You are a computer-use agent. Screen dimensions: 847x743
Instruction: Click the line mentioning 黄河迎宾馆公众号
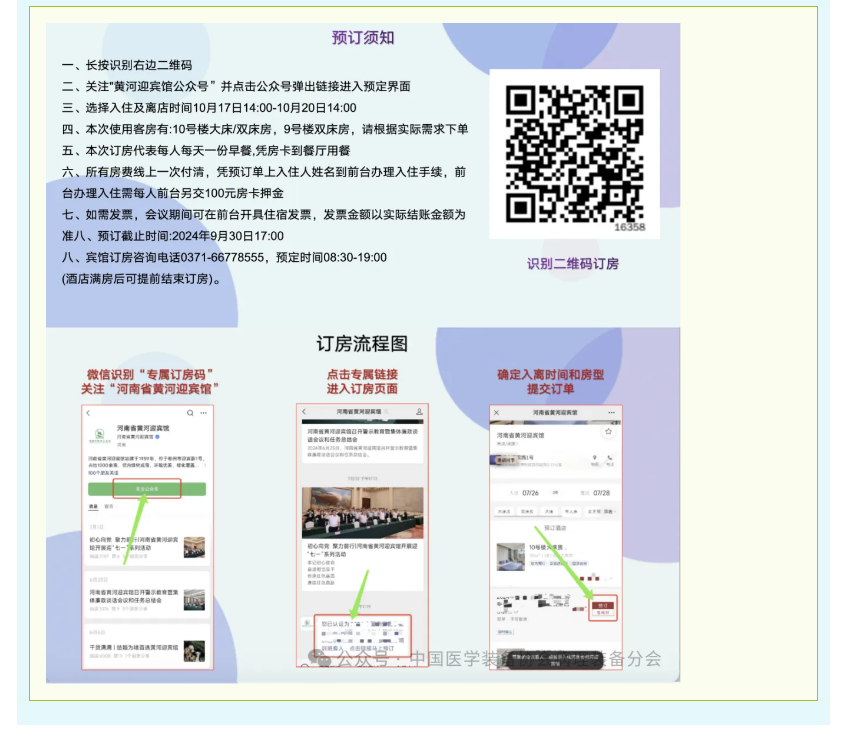click(236, 86)
